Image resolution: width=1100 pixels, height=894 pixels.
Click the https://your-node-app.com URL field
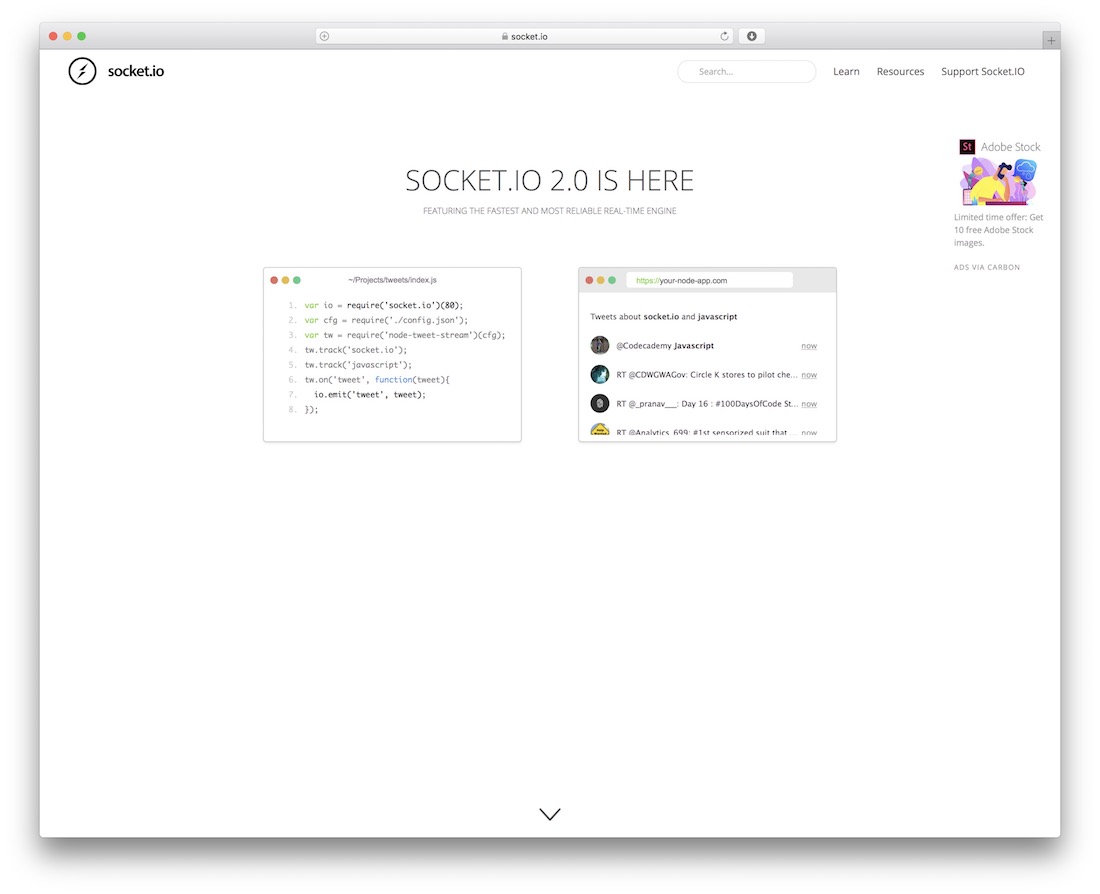coord(709,280)
